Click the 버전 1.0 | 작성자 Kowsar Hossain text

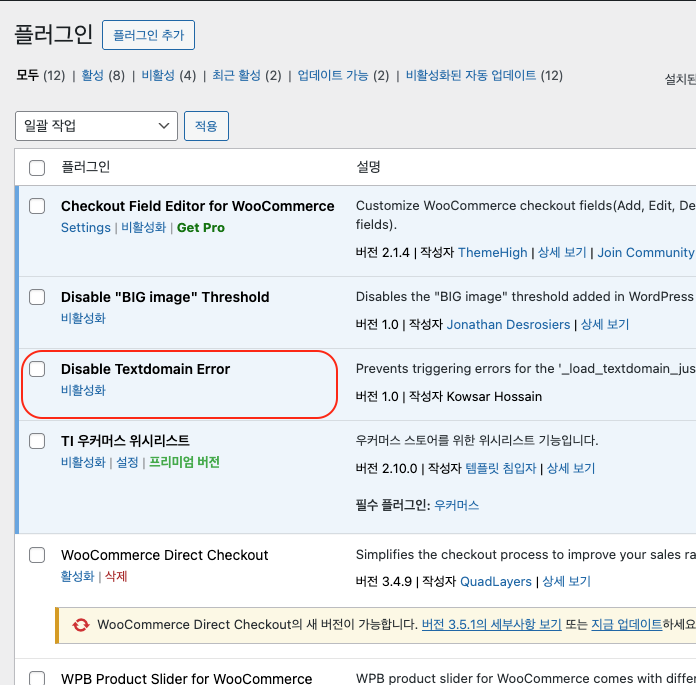tap(449, 396)
